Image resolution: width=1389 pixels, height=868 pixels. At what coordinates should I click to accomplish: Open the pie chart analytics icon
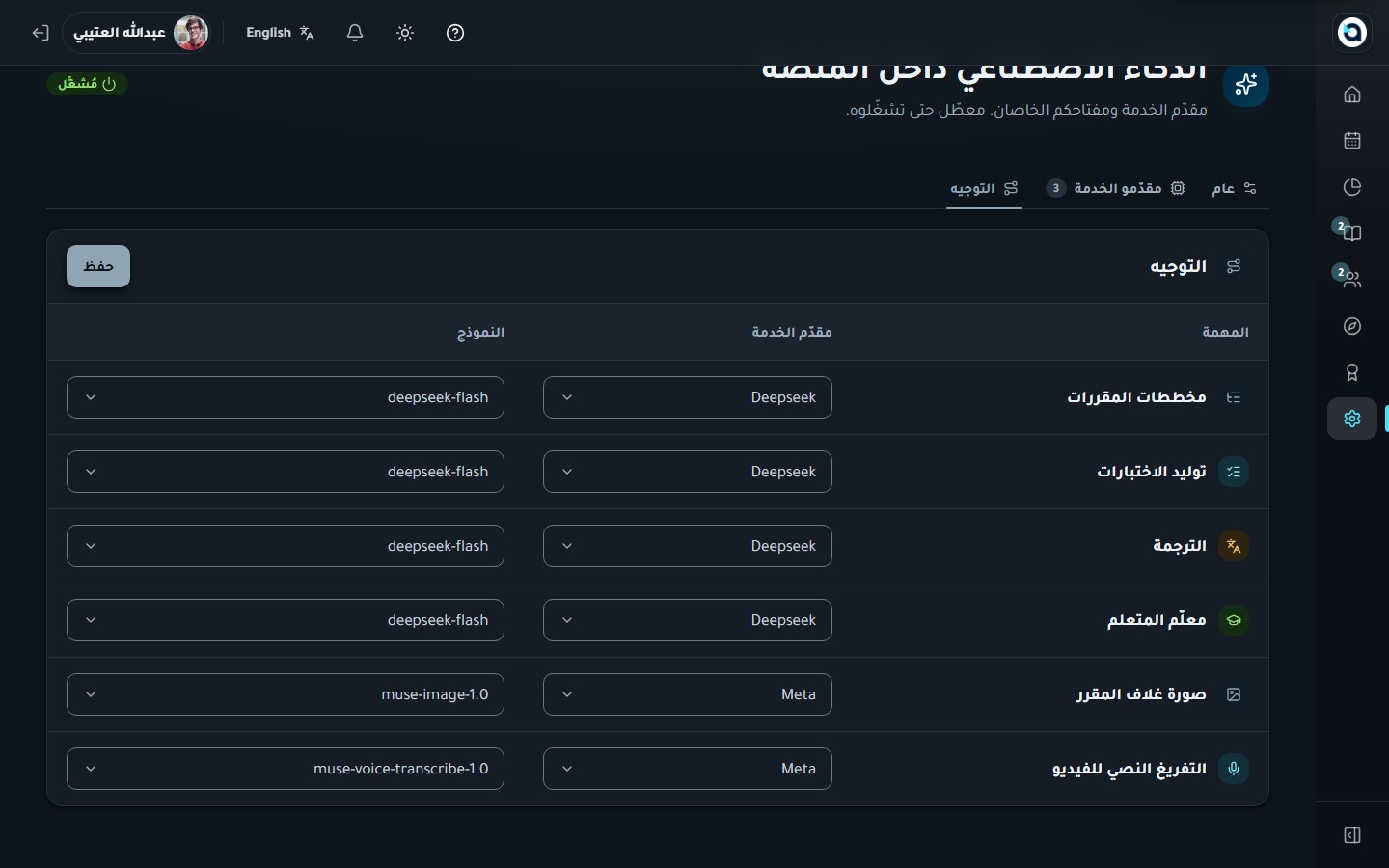(1351, 187)
